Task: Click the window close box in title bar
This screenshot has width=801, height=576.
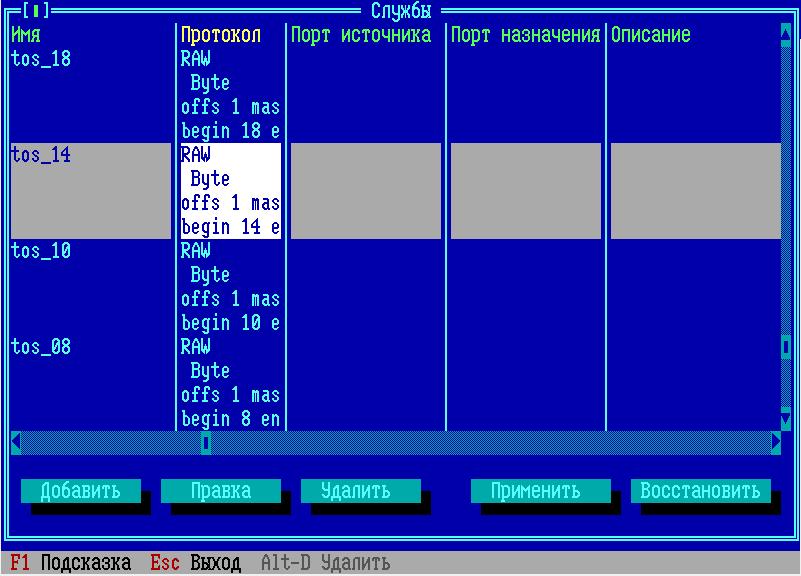Action: click(36, 11)
